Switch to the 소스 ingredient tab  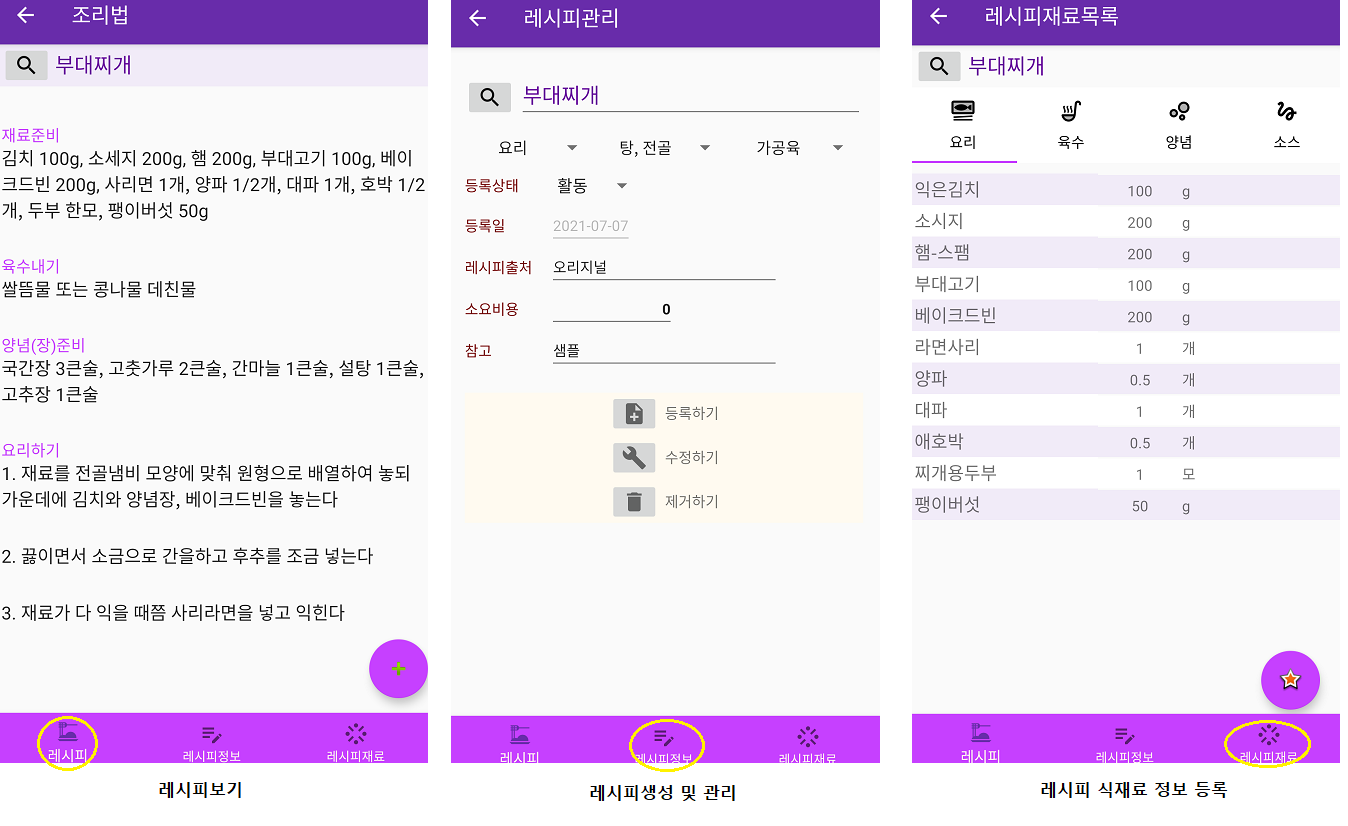click(1287, 125)
